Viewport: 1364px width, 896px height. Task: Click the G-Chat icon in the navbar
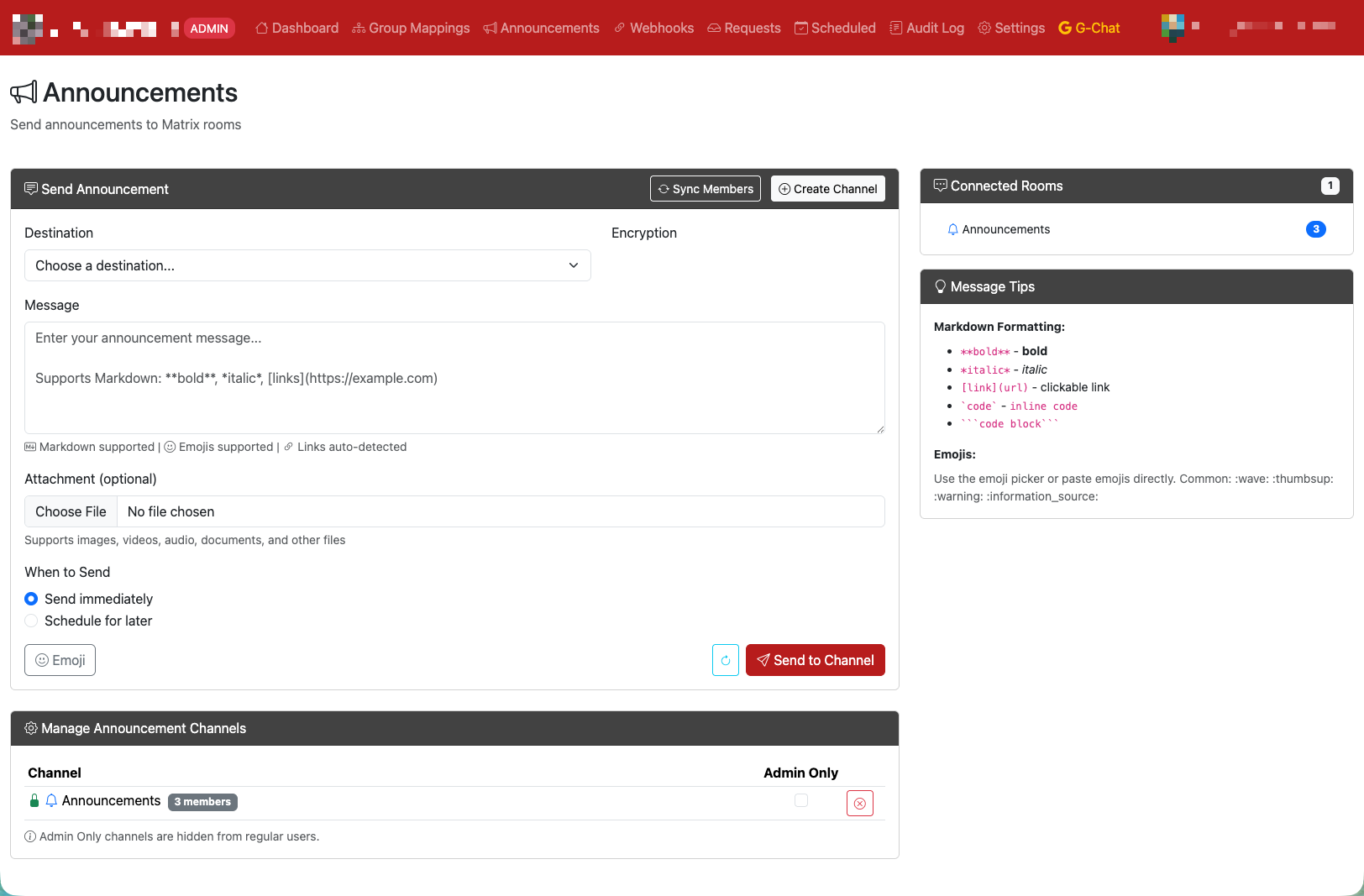coord(1065,28)
